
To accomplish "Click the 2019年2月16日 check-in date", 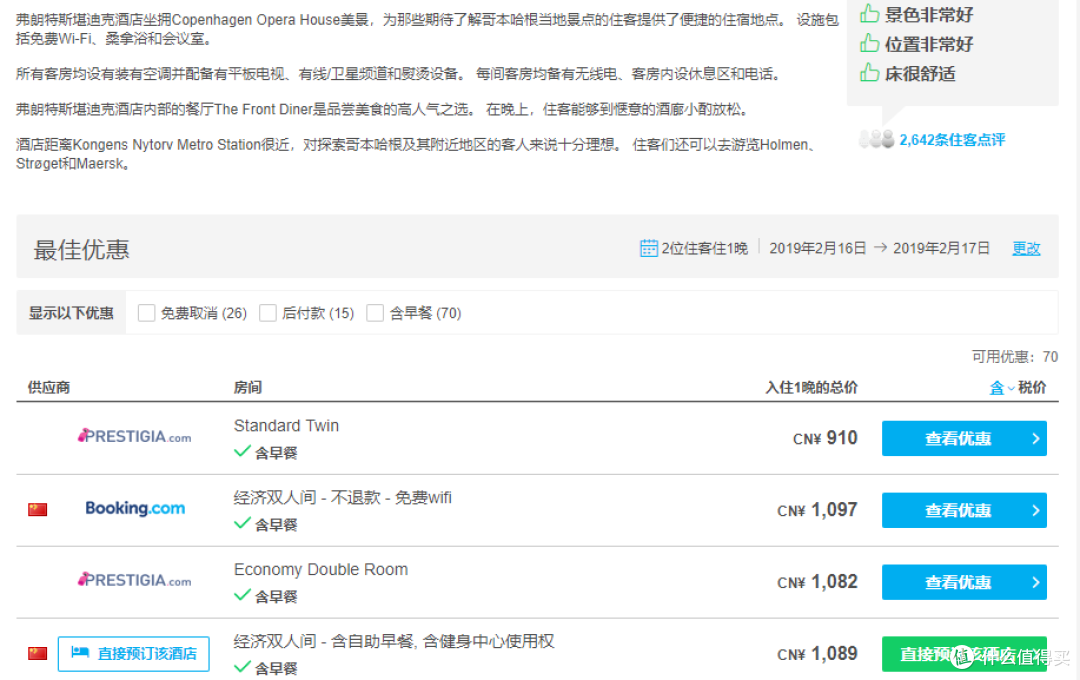I will point(818,248).
